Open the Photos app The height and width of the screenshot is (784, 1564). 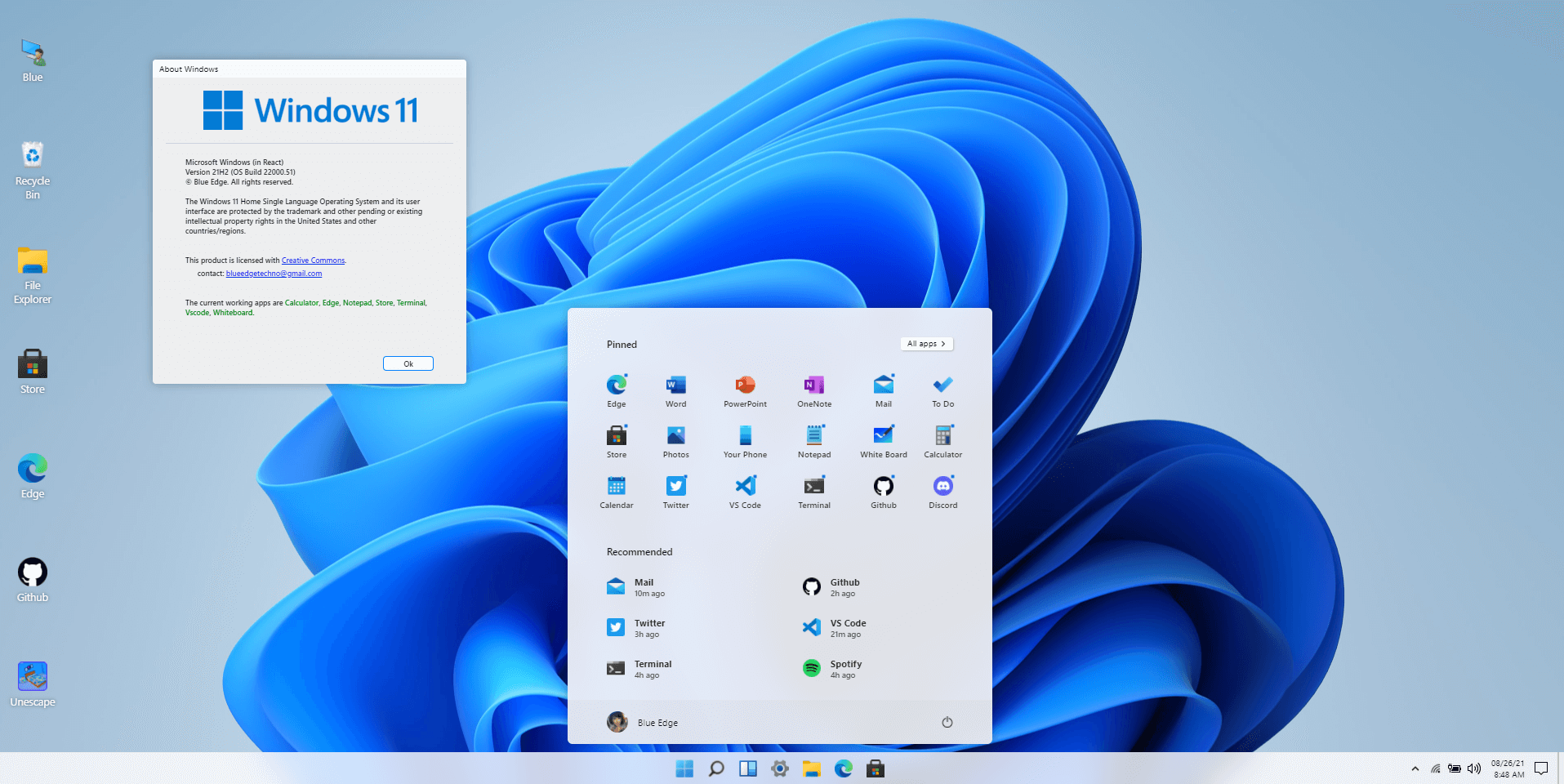pos(675,441)
